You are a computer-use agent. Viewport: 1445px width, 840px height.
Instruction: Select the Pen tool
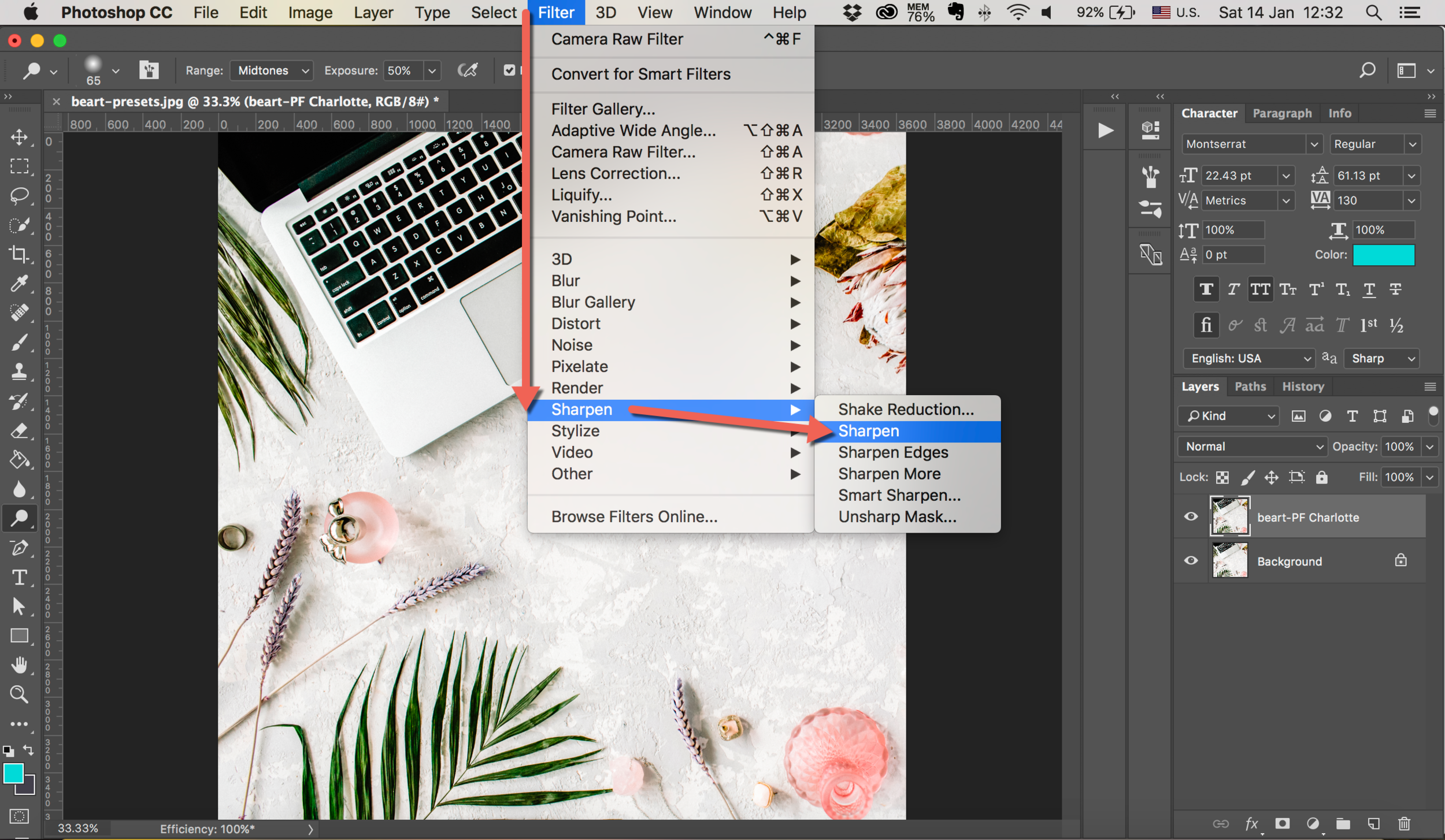(x=19, y=548)
